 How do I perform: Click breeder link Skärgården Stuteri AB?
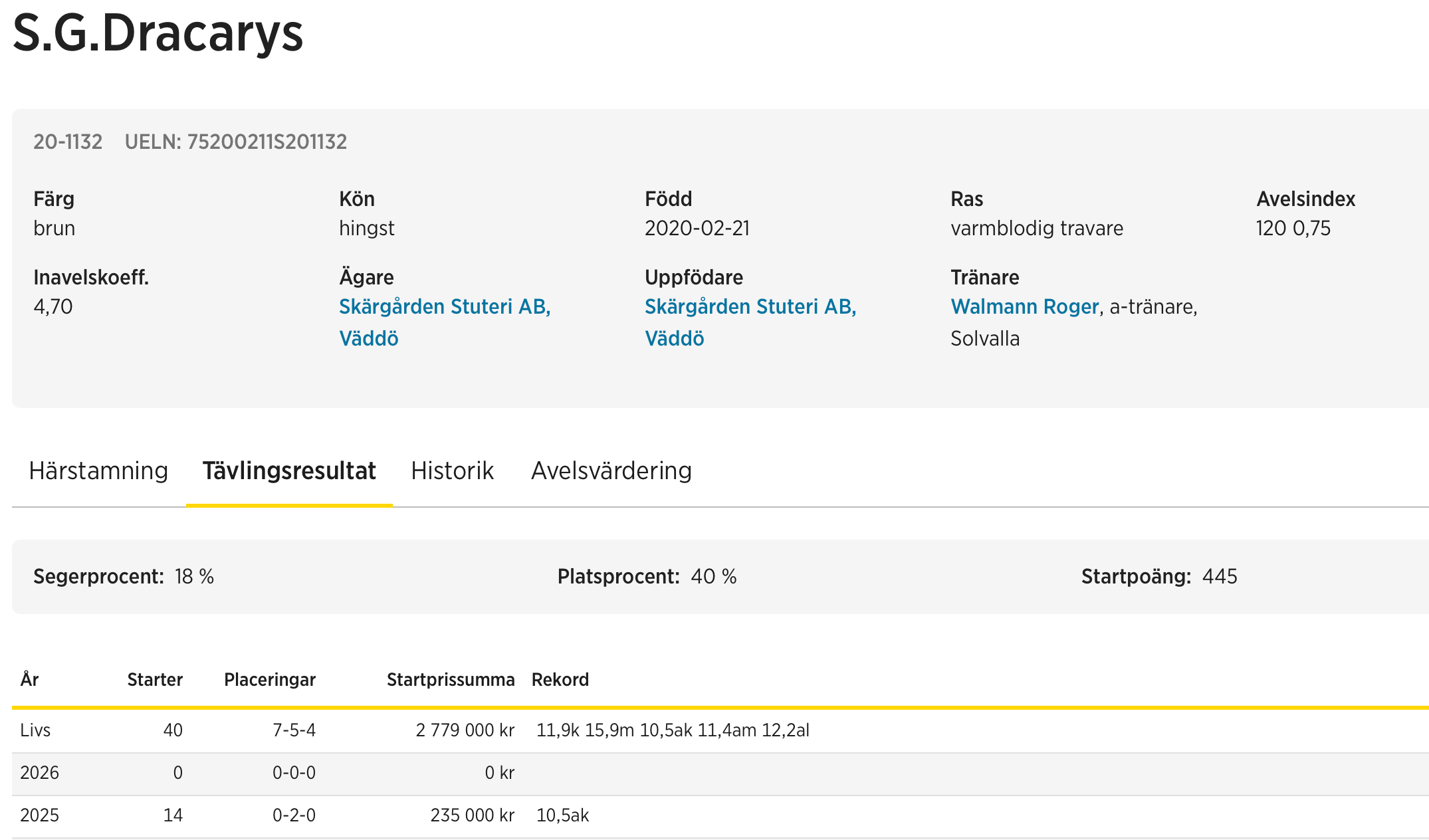point(750,306)
